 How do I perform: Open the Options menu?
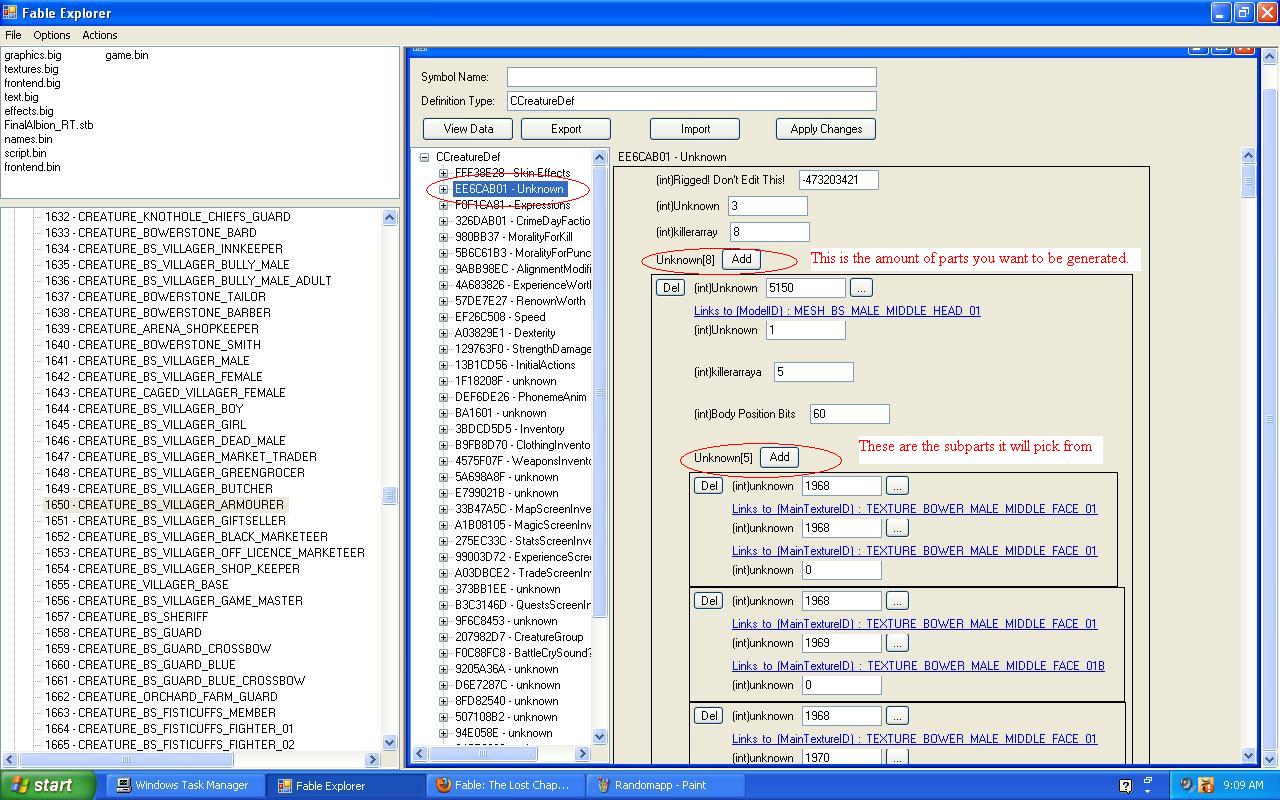tap(51, 35)
